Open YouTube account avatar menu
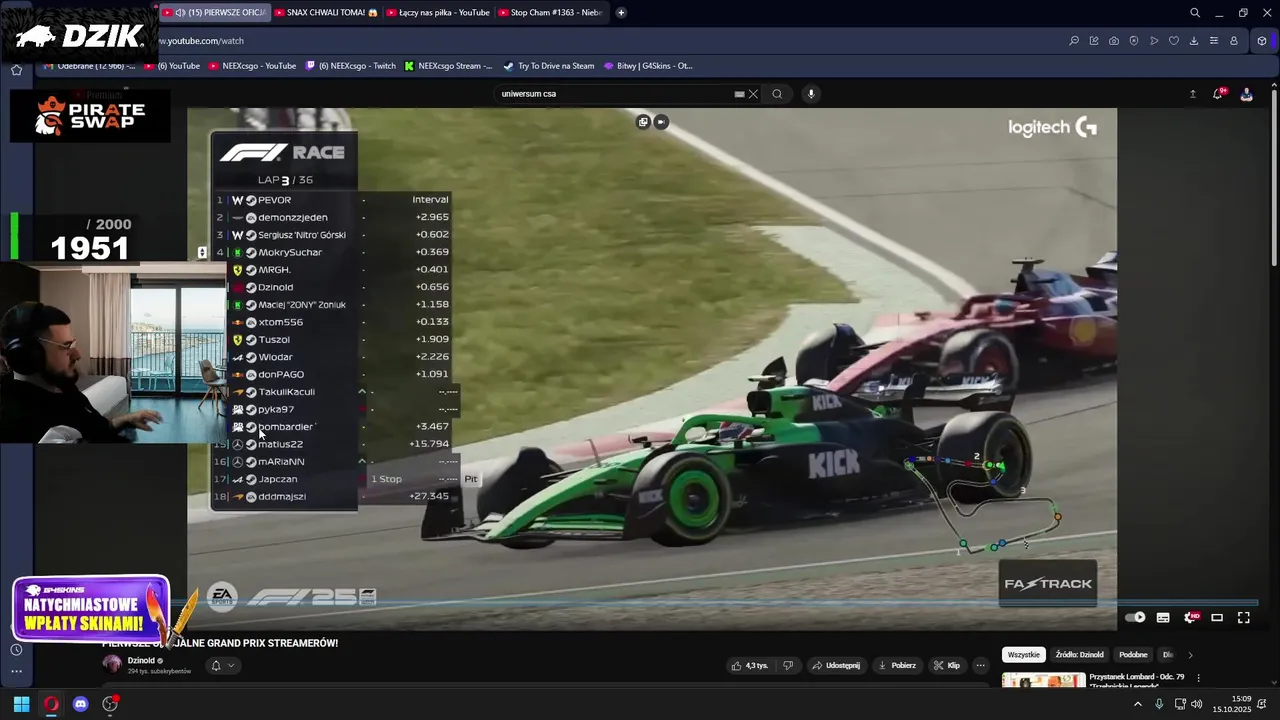 click(x=1246, y=94)
